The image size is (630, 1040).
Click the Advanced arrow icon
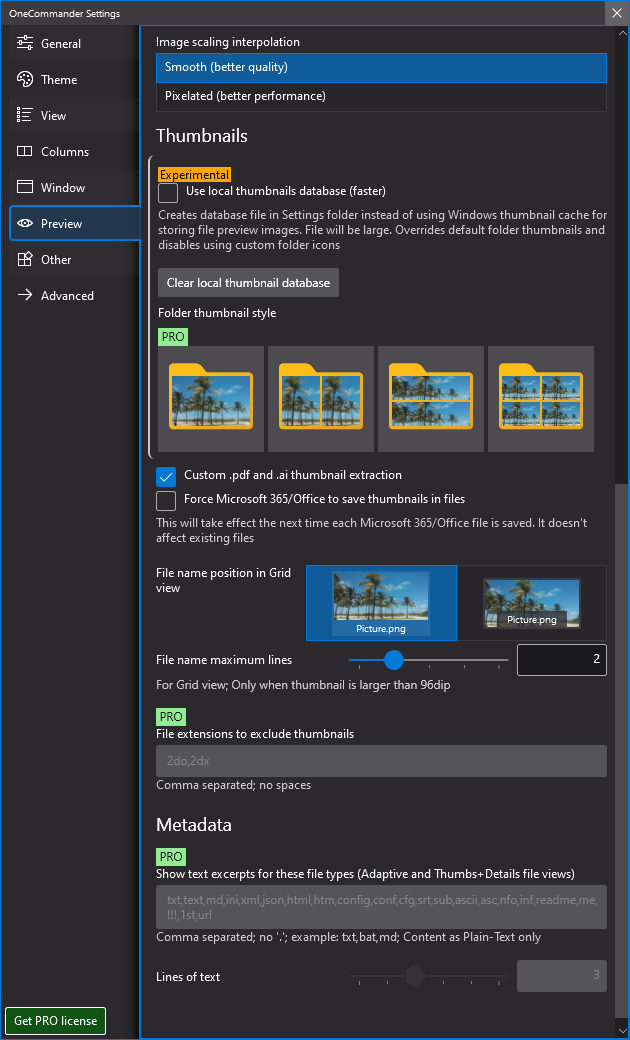click(24, 296)
